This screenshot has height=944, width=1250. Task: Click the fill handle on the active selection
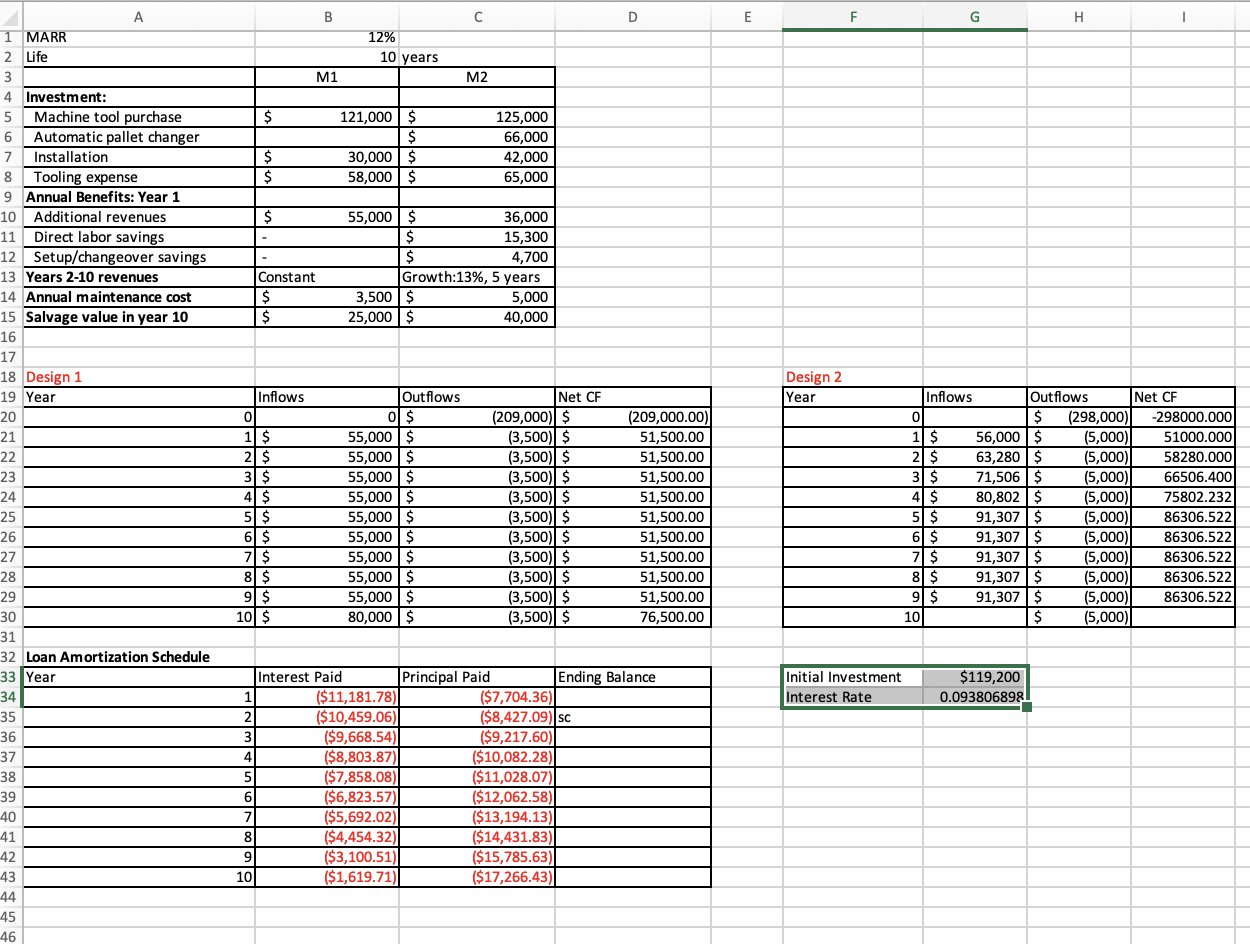coord(1025,706)
